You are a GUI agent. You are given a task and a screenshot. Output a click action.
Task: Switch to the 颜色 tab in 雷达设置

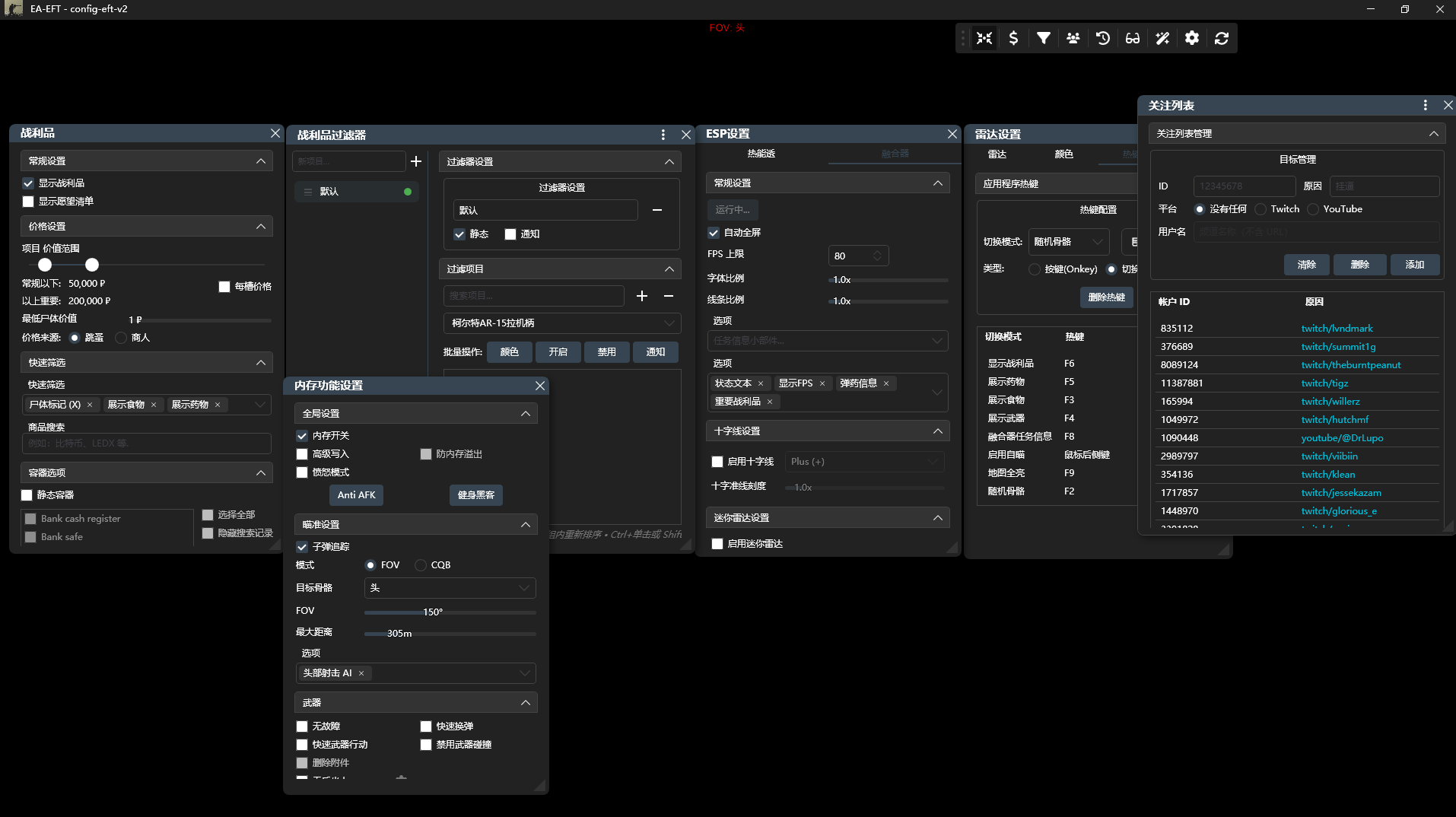coord(1063,154)
